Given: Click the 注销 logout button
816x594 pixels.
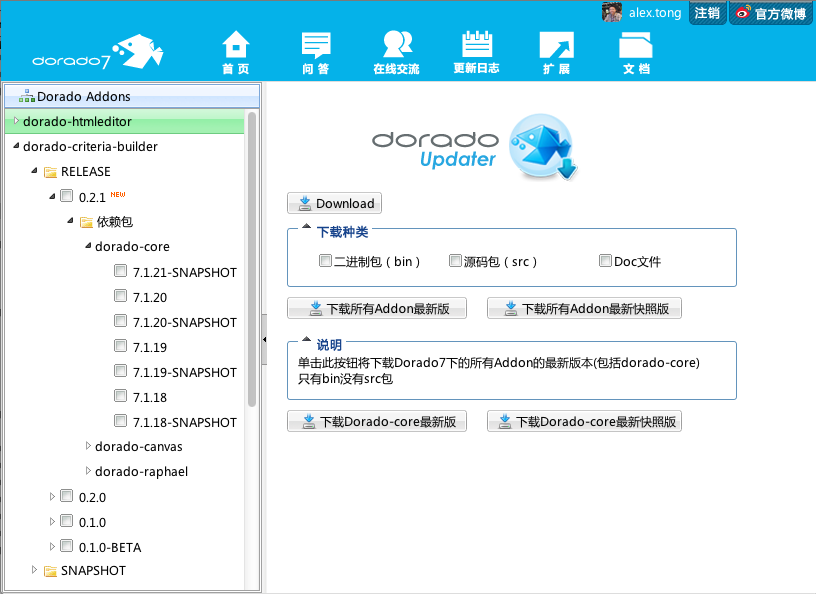Looking at the screenshot, I should tap(707, 13).
